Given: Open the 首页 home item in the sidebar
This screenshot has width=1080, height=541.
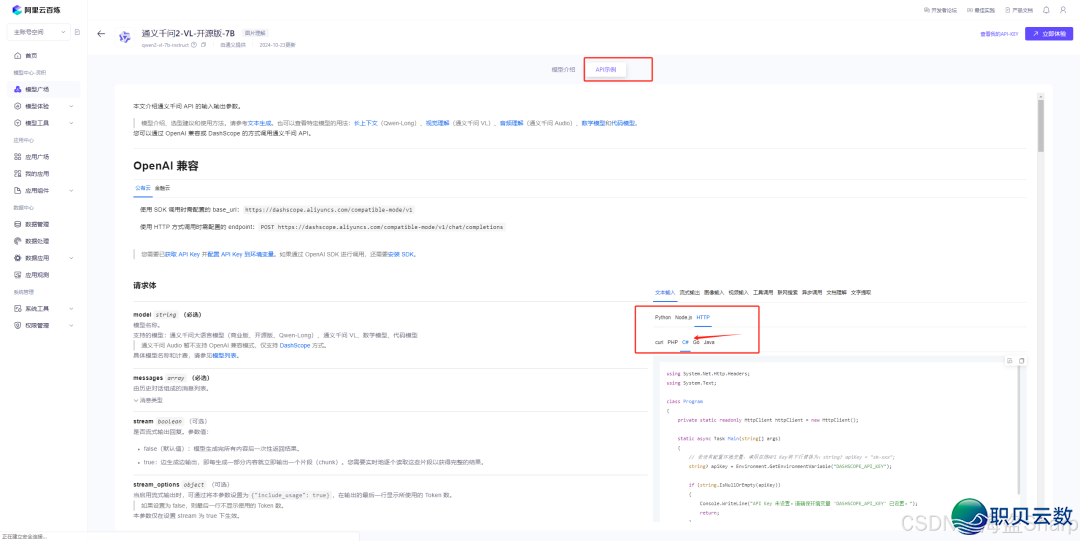Looking at the screenshot, I should (x=31, y=56).
